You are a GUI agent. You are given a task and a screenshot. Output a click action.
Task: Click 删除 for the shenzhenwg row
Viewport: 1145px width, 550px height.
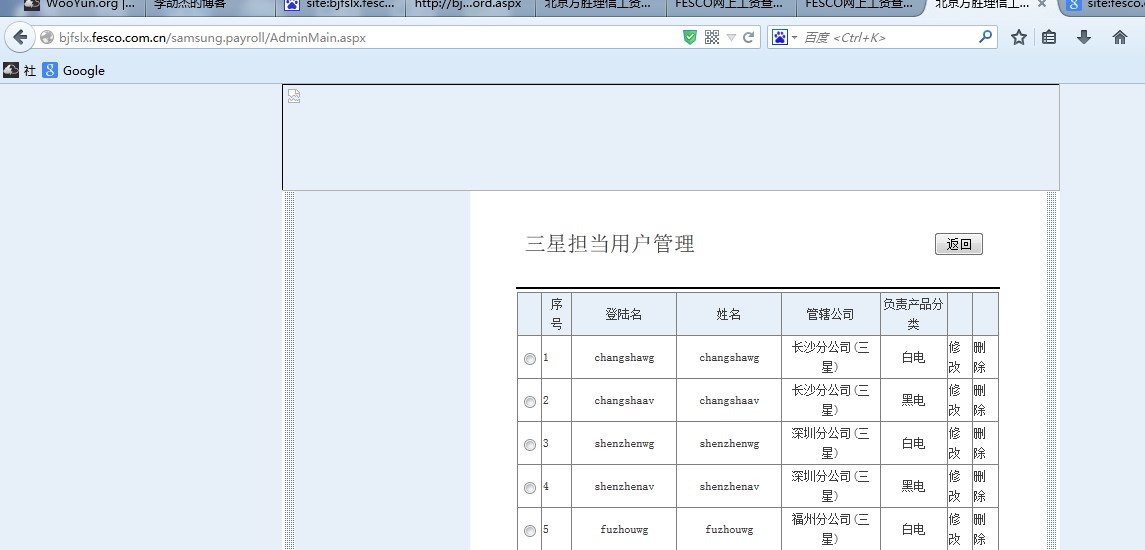pos(980,443)
